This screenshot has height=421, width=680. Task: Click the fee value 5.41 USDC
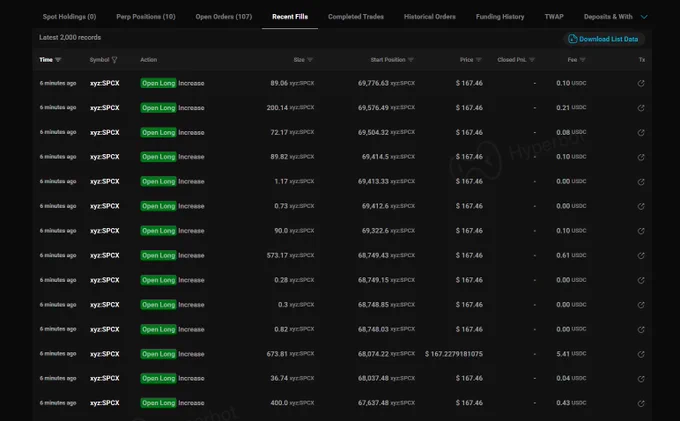coord(571,354)
